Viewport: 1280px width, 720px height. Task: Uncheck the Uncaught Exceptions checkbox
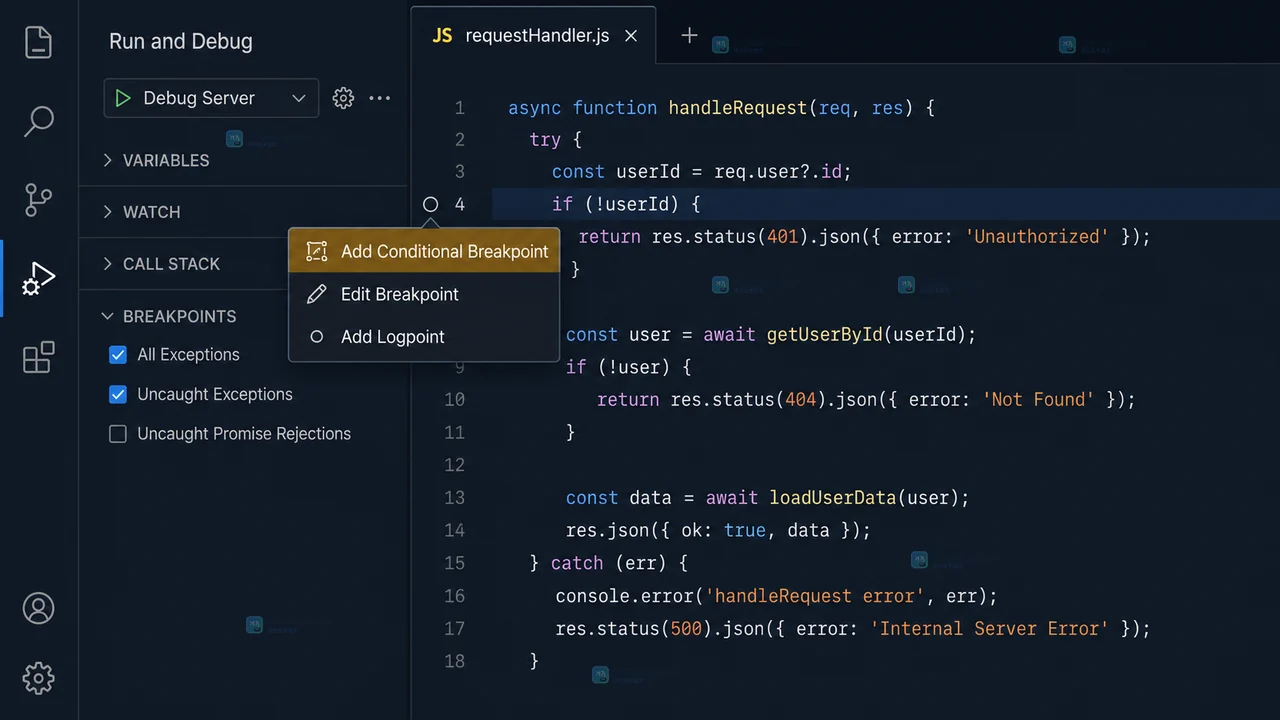(118, 394)
